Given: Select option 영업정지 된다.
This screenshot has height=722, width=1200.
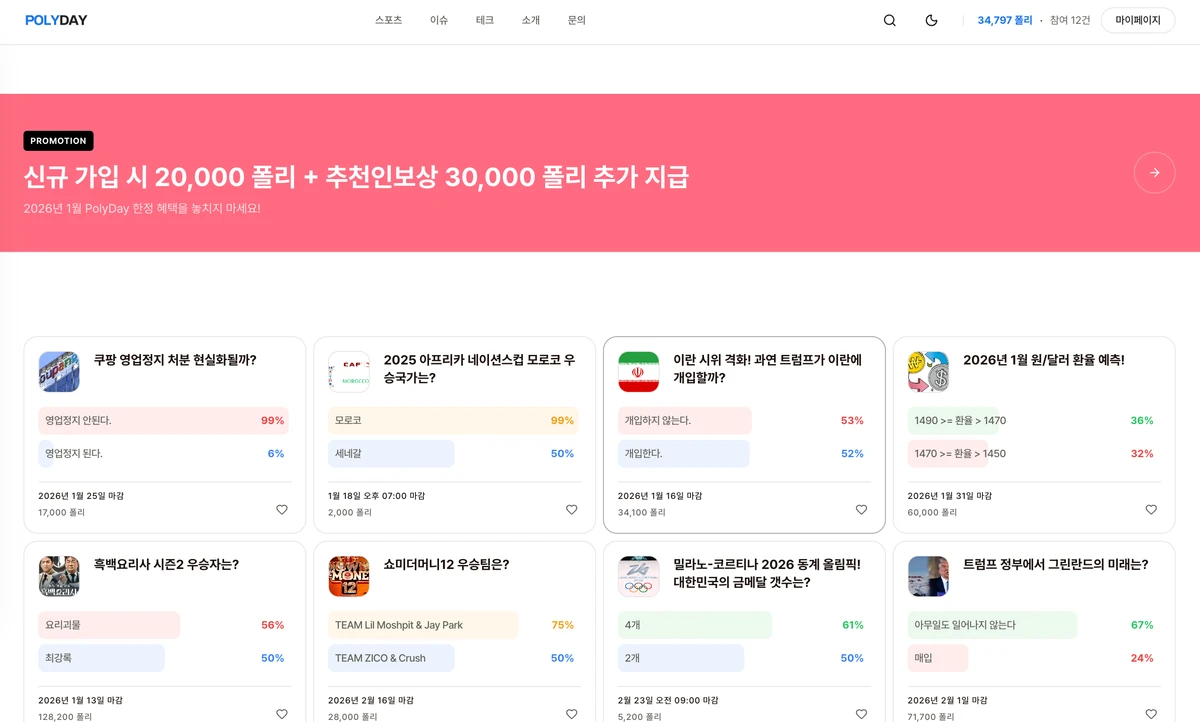Looking at the screenshot, I should tap(164, 454).
